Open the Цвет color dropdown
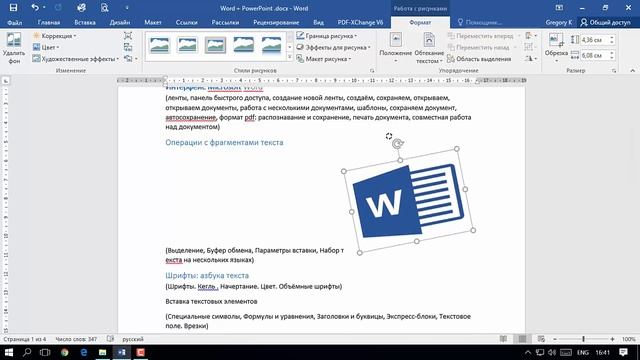 click(x=46, y=47)
